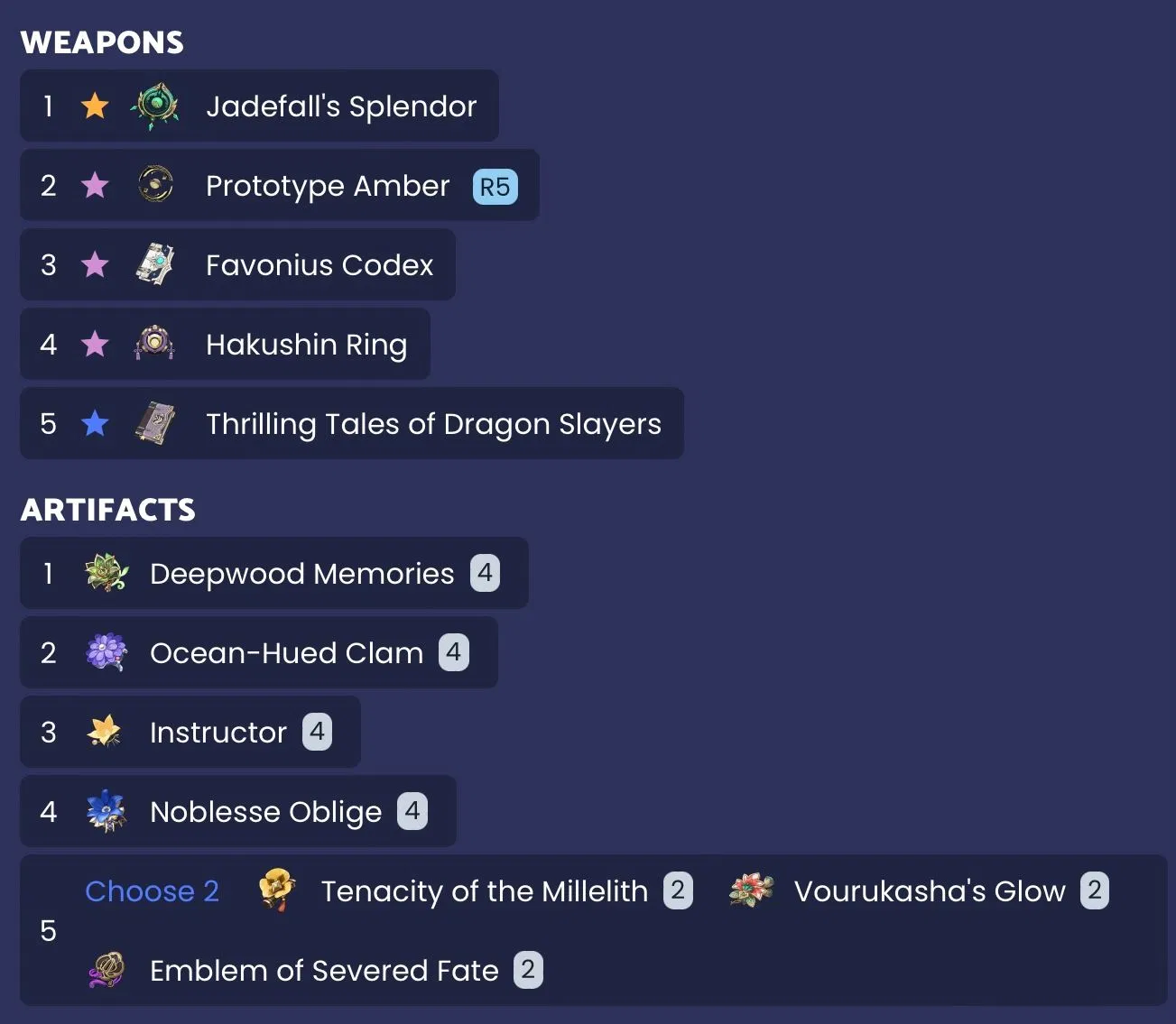1176x1024 pixels.
Task: Click the Instructor artifact icon
Action: click(105, 732)
